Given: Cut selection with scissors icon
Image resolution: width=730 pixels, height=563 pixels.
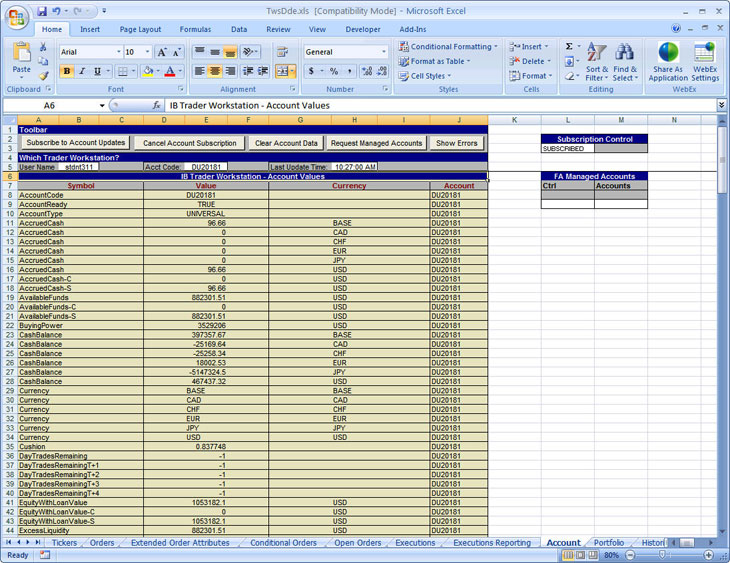Looking at the screenshot, I should tap(43, 47).
